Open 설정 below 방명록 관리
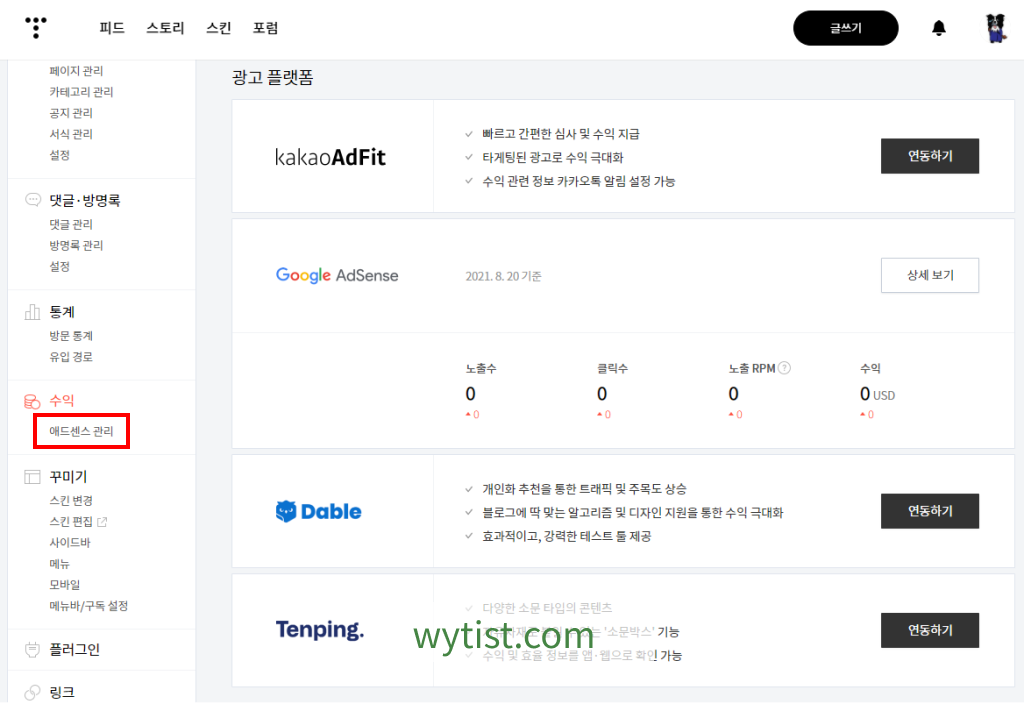1024x703 pixels. pos(59,267)
